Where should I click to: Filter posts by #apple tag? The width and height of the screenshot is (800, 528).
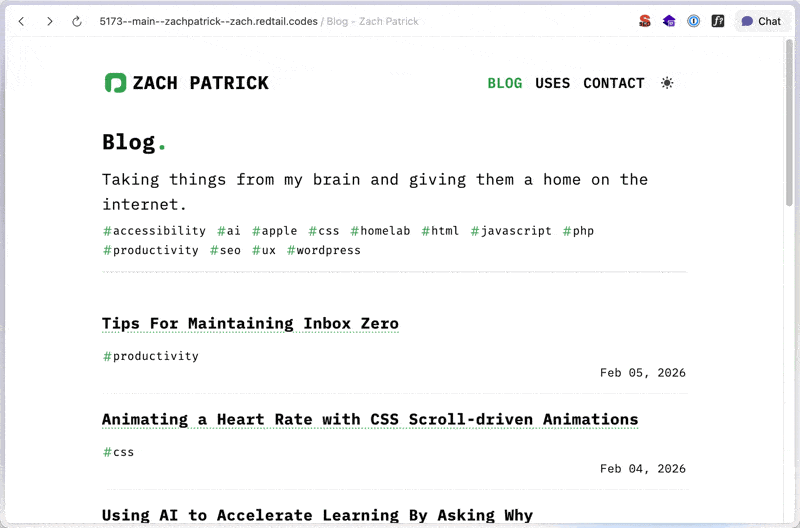coord(274,231)
